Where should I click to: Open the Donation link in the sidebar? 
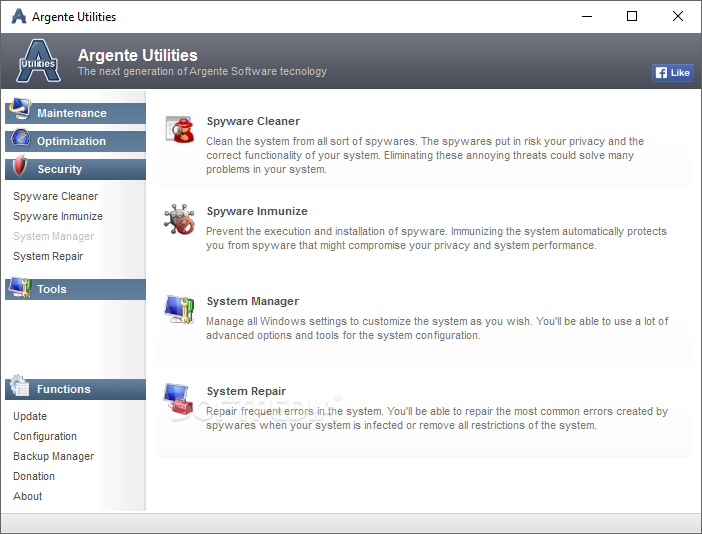(x=34, y=476)
